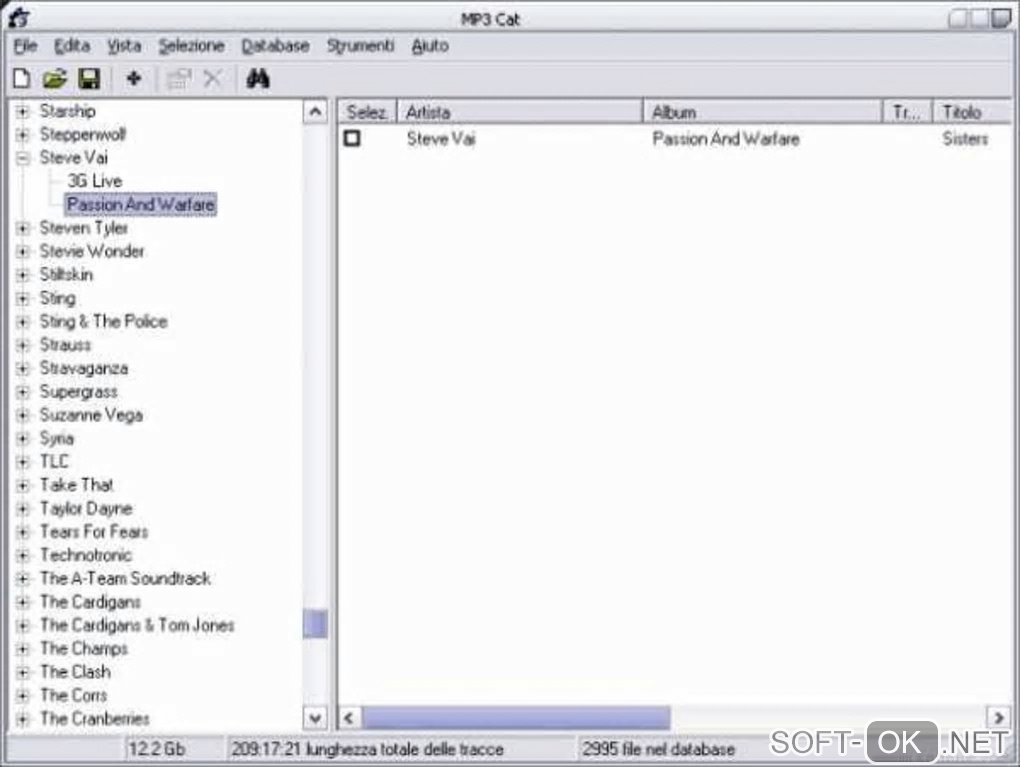1020x767 pixels.
Task: Open the Aiuto menu
Action: (430, 46)
